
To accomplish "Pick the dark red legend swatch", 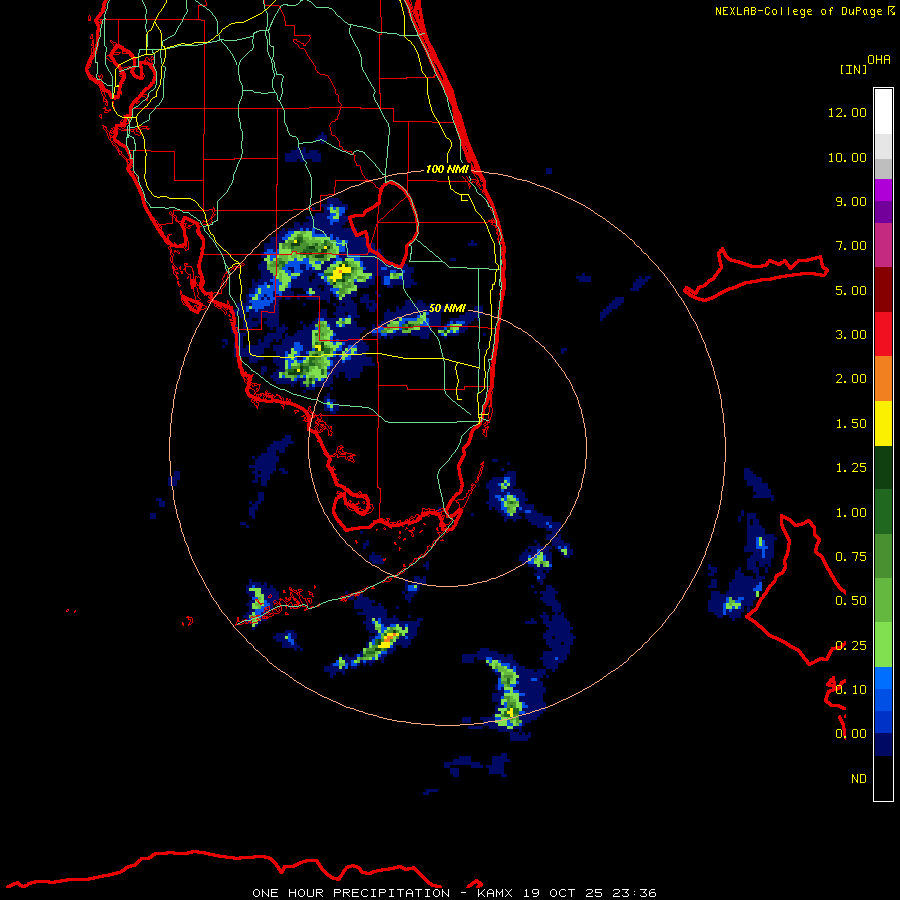I will tap(883, 290).
